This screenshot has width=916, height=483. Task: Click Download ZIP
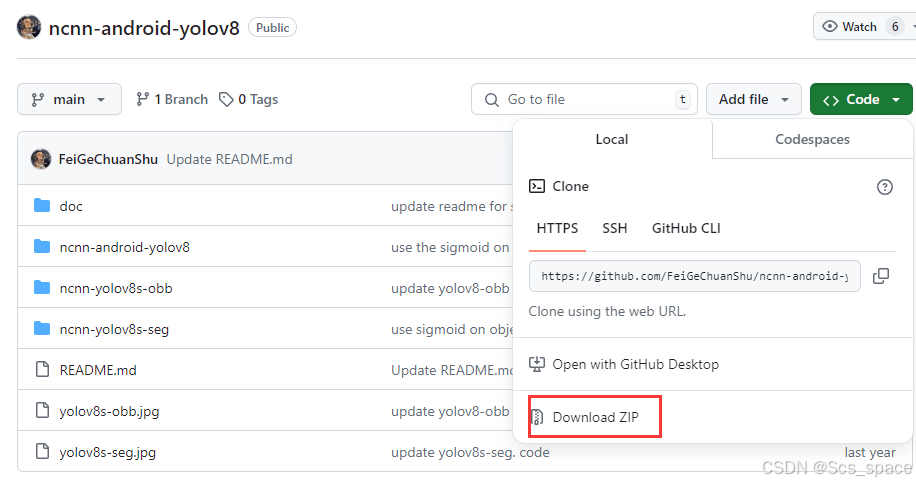point(596,417)
